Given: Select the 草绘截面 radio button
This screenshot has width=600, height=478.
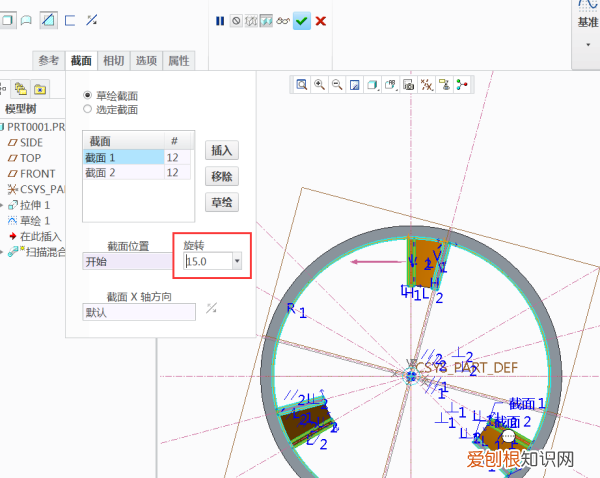Looking at the screenshot, I should [x=87, y=95].
